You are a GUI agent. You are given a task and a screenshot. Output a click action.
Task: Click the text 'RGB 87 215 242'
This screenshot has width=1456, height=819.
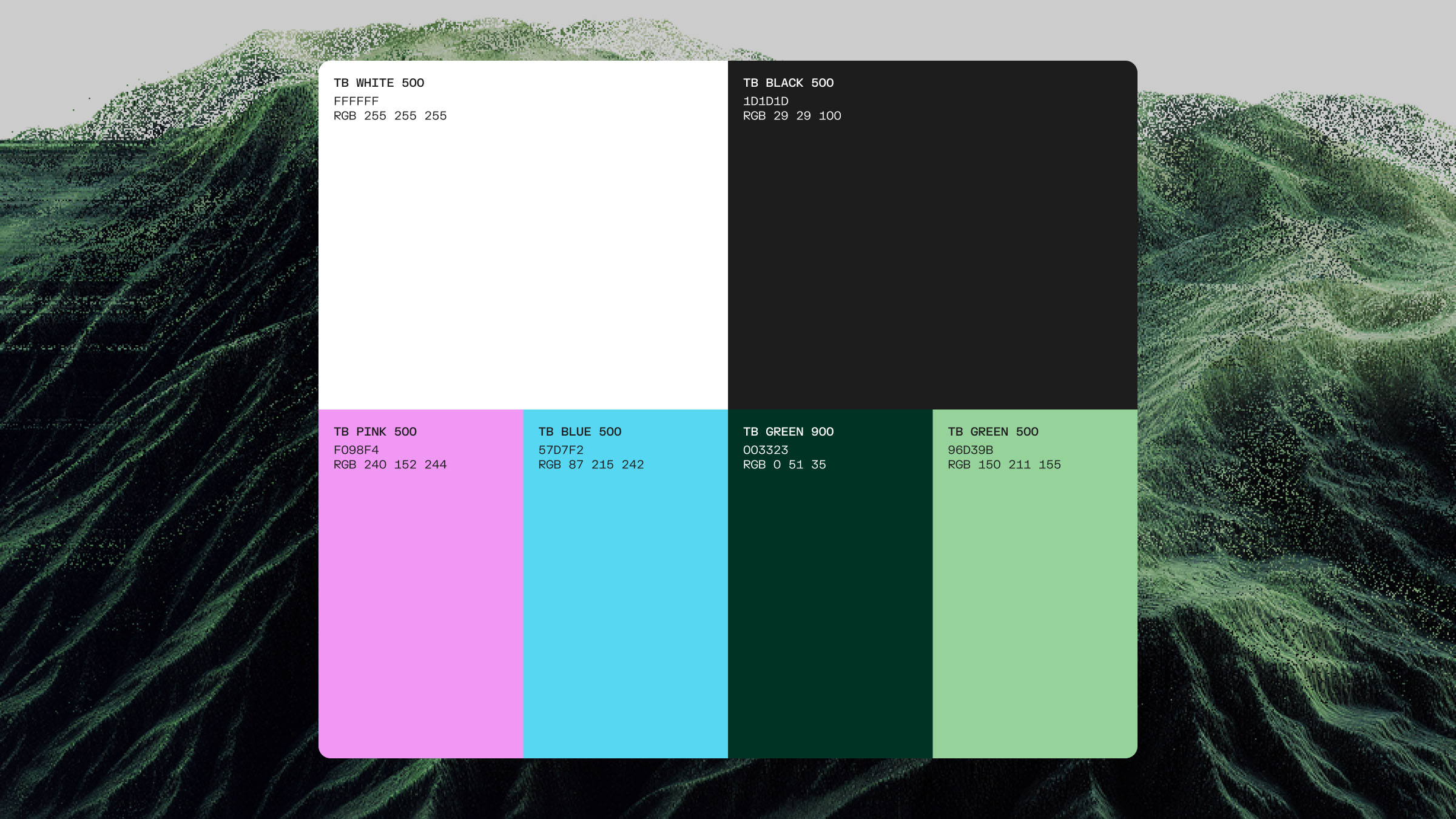click(591, 465)
